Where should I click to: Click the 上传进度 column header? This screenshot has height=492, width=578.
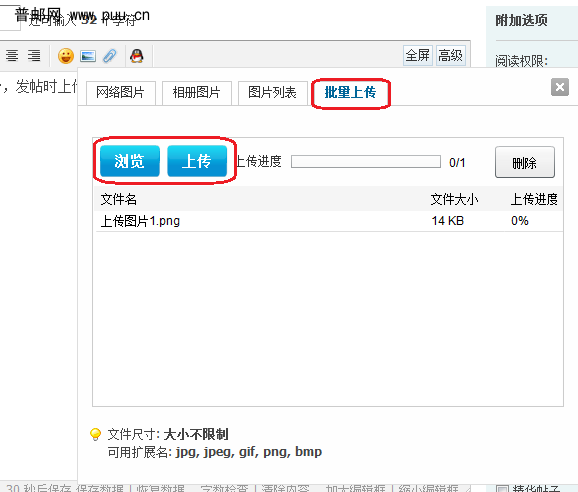[534, 199]
